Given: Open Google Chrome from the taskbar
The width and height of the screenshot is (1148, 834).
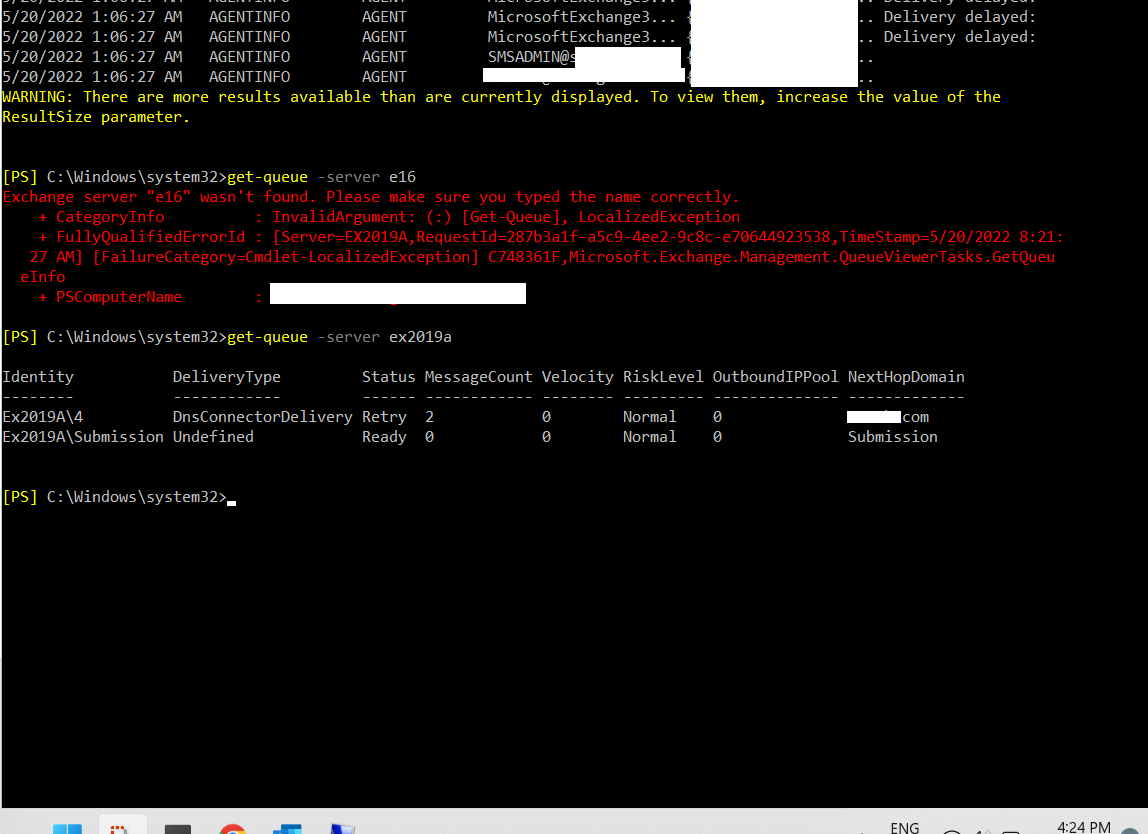Looking at the screenshot, I should pos(232,829).
